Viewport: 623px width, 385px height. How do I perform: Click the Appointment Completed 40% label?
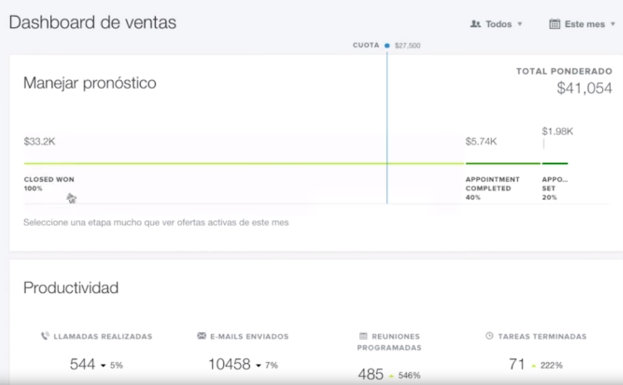tap(492, 188)
